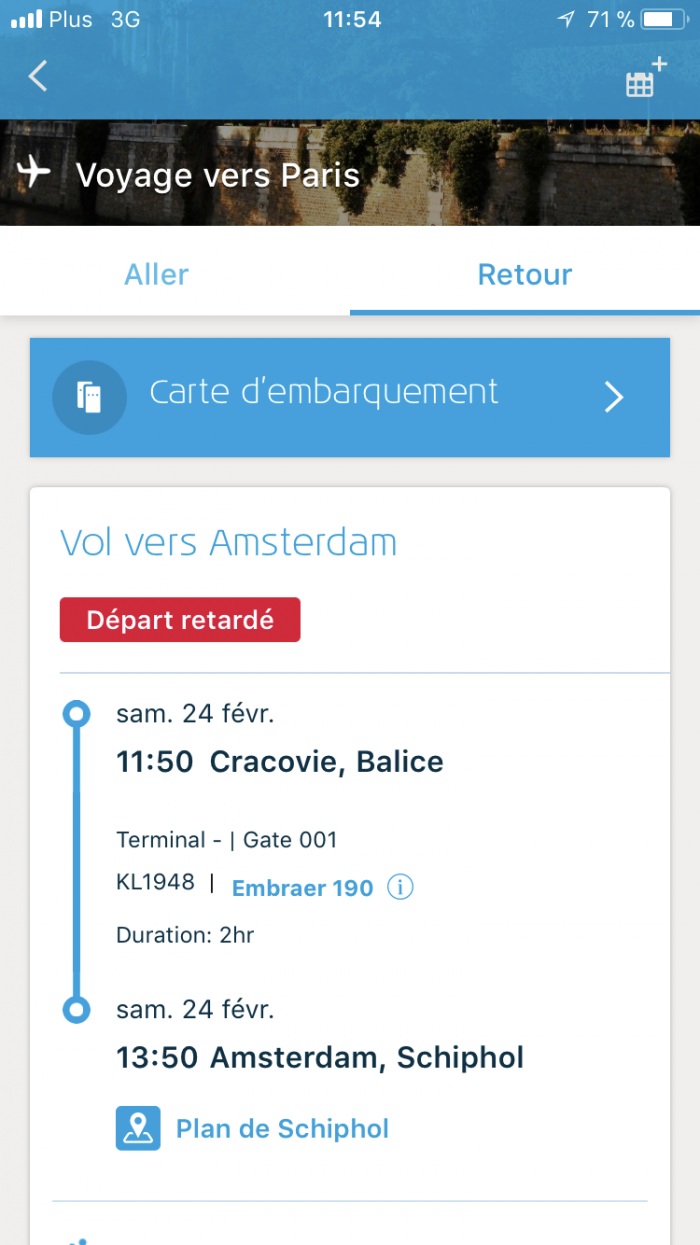This screenshot has height=1245, width=700.
Task: Add trip to calendar icon
Action: pyautogui.click(x=644, y=79)
